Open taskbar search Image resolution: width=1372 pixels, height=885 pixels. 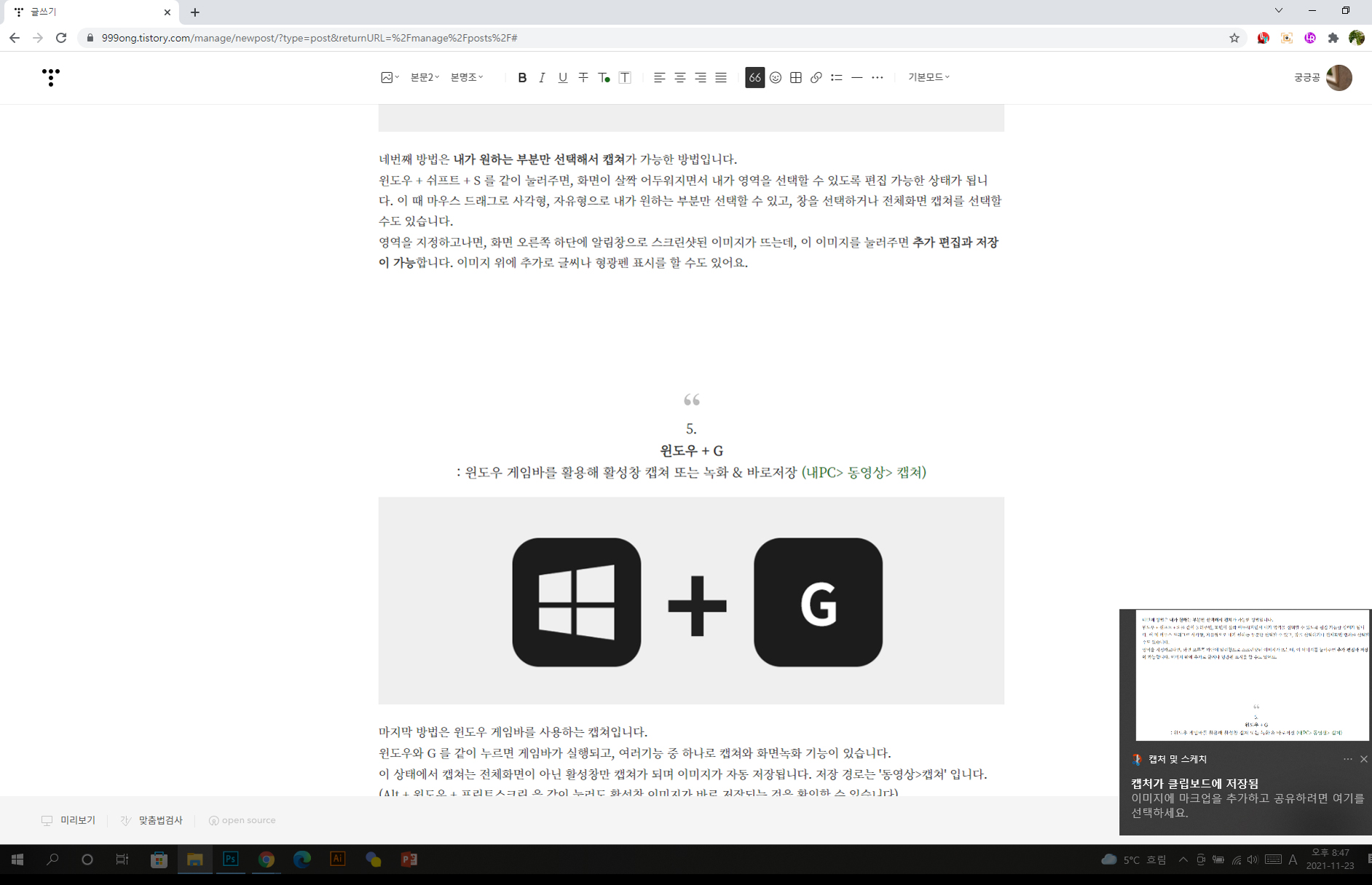point(52,860)
